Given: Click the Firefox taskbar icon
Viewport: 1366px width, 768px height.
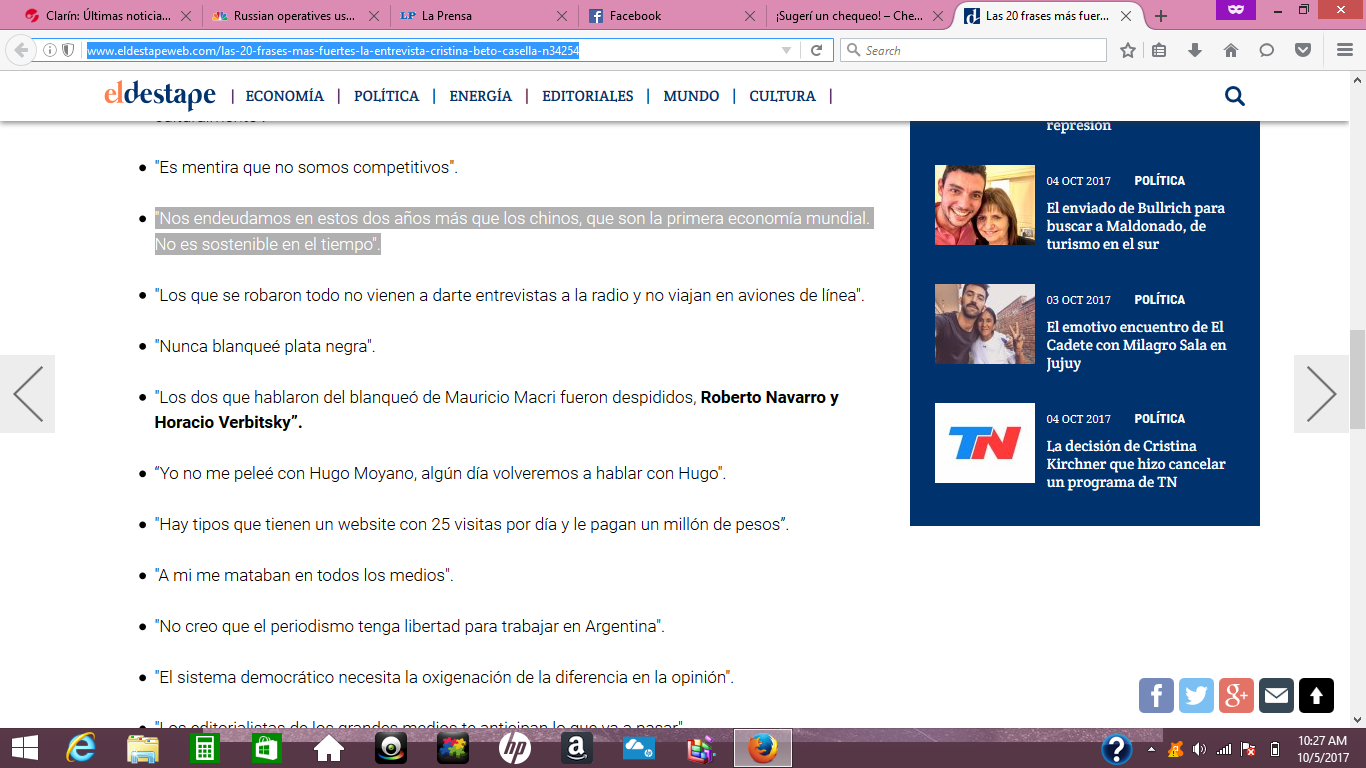Looking at the screenshot, I should 763,748.
